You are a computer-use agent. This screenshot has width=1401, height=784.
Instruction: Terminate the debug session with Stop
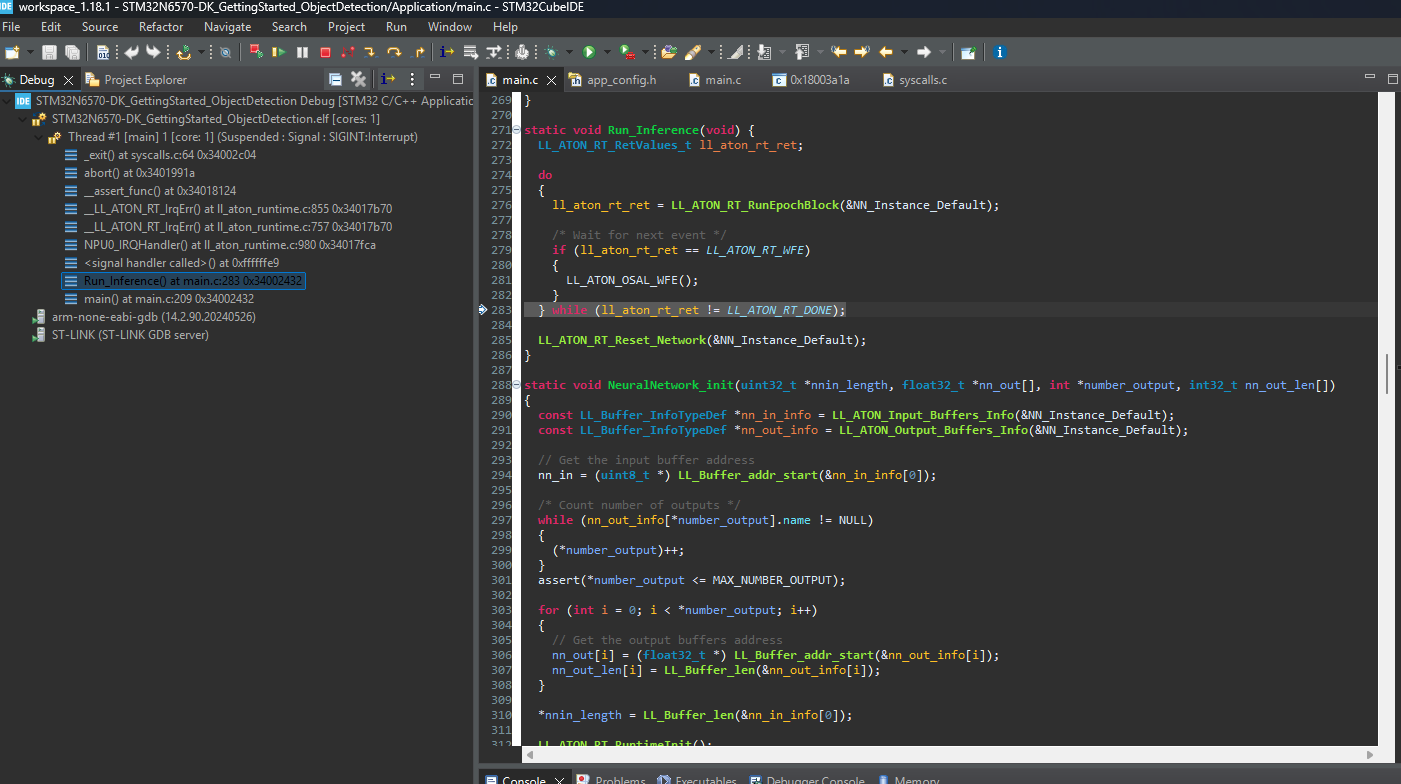(325, 52)
